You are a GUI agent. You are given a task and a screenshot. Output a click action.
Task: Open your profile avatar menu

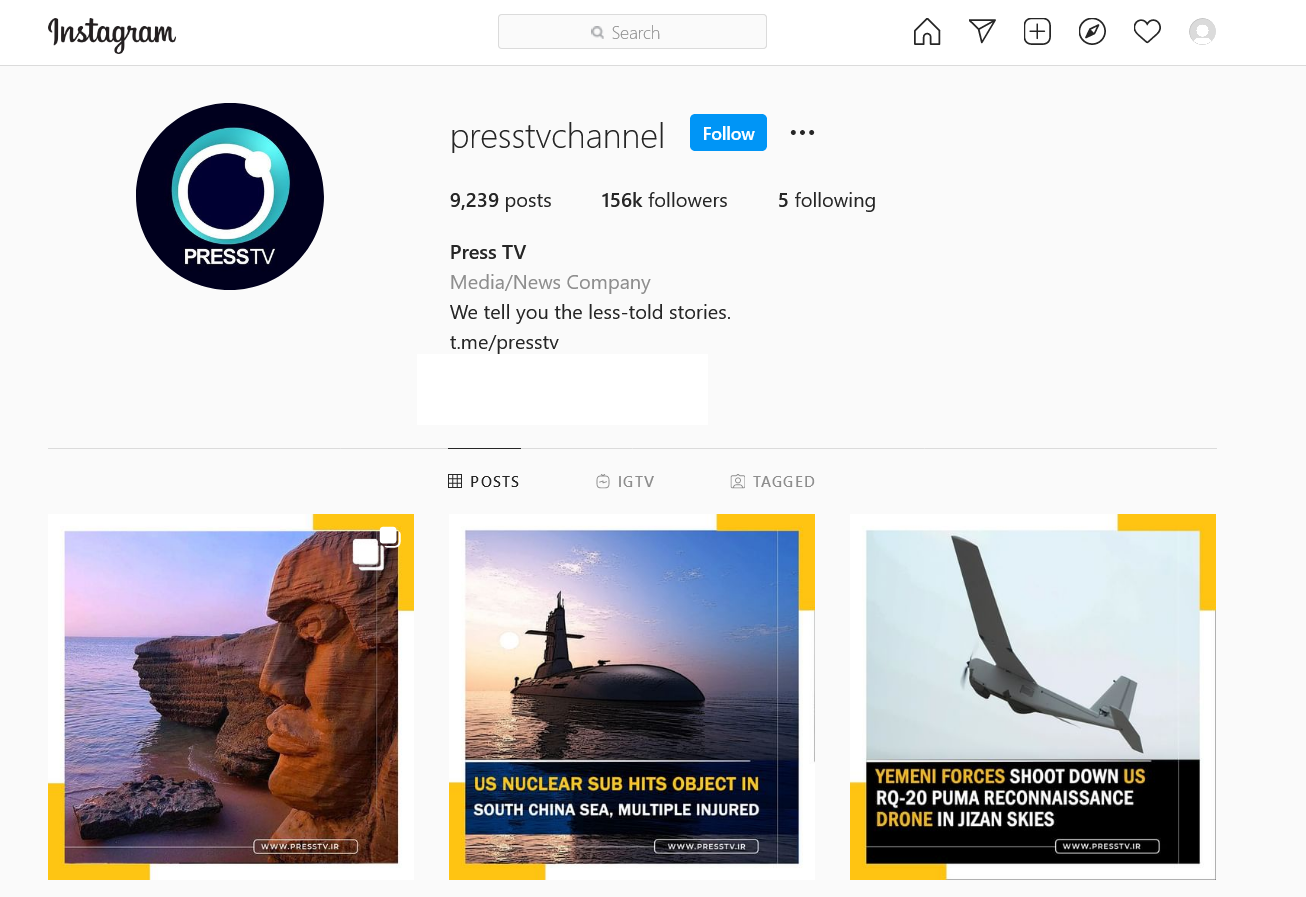(x=1202, y=32)
